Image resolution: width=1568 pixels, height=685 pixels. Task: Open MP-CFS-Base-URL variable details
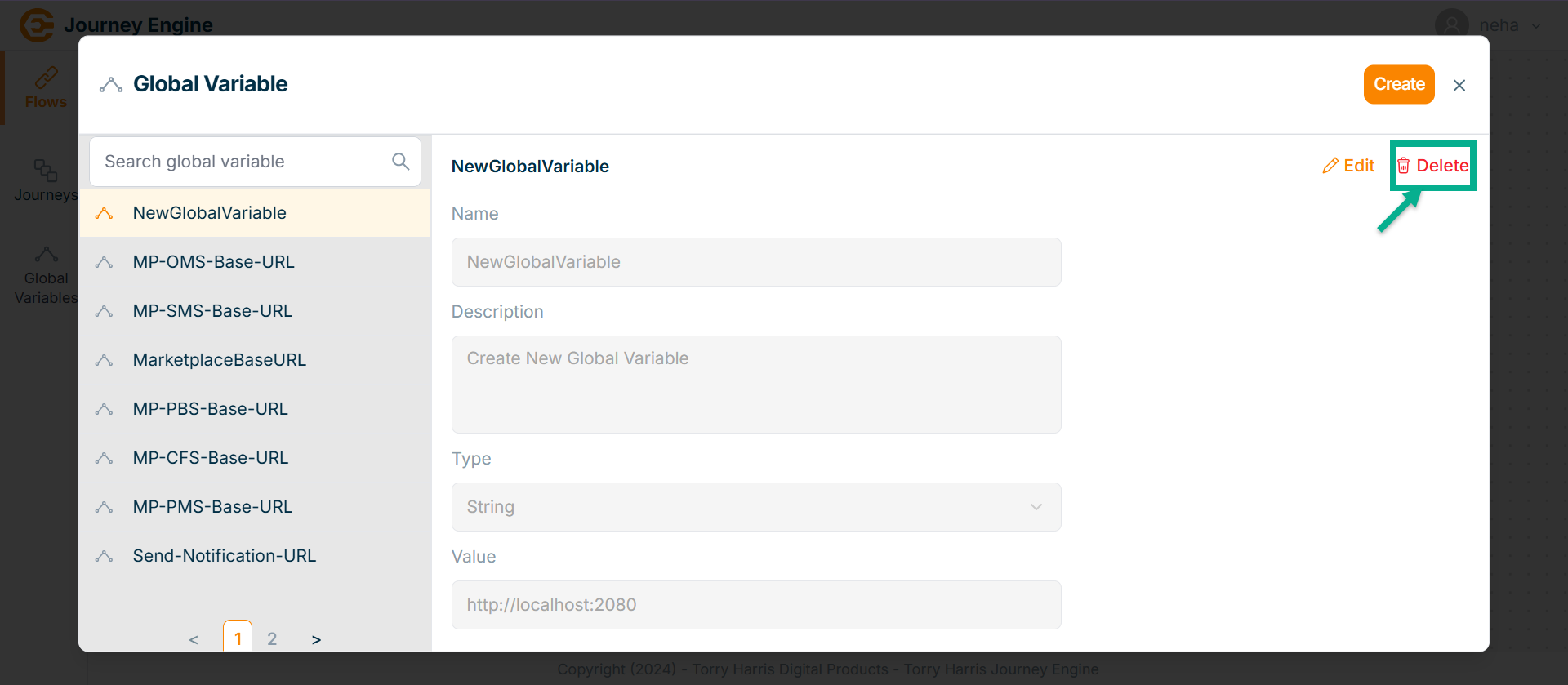[210, 458]
